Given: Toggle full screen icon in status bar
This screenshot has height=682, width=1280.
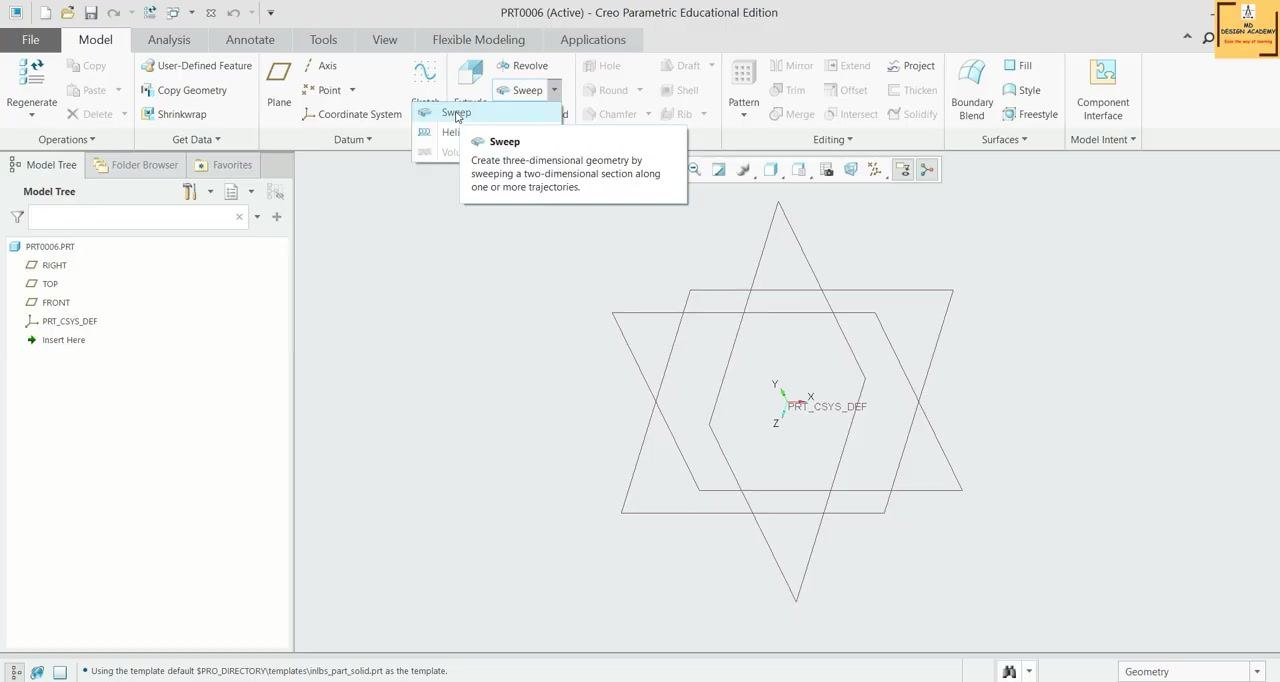Looking at the screenshot, I should [x=60, y=672].
